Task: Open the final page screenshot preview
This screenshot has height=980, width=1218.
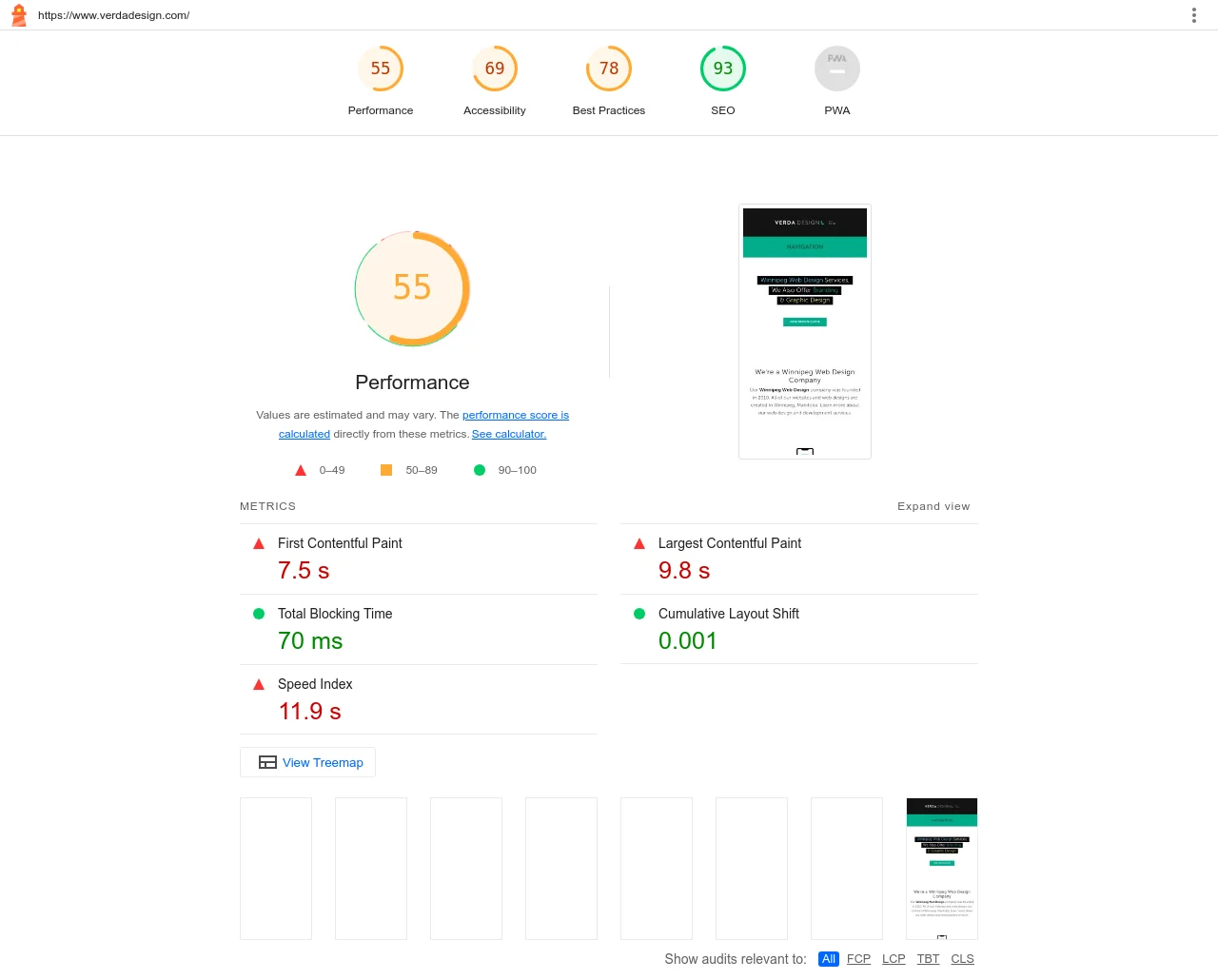Action: tap(805, 331)
